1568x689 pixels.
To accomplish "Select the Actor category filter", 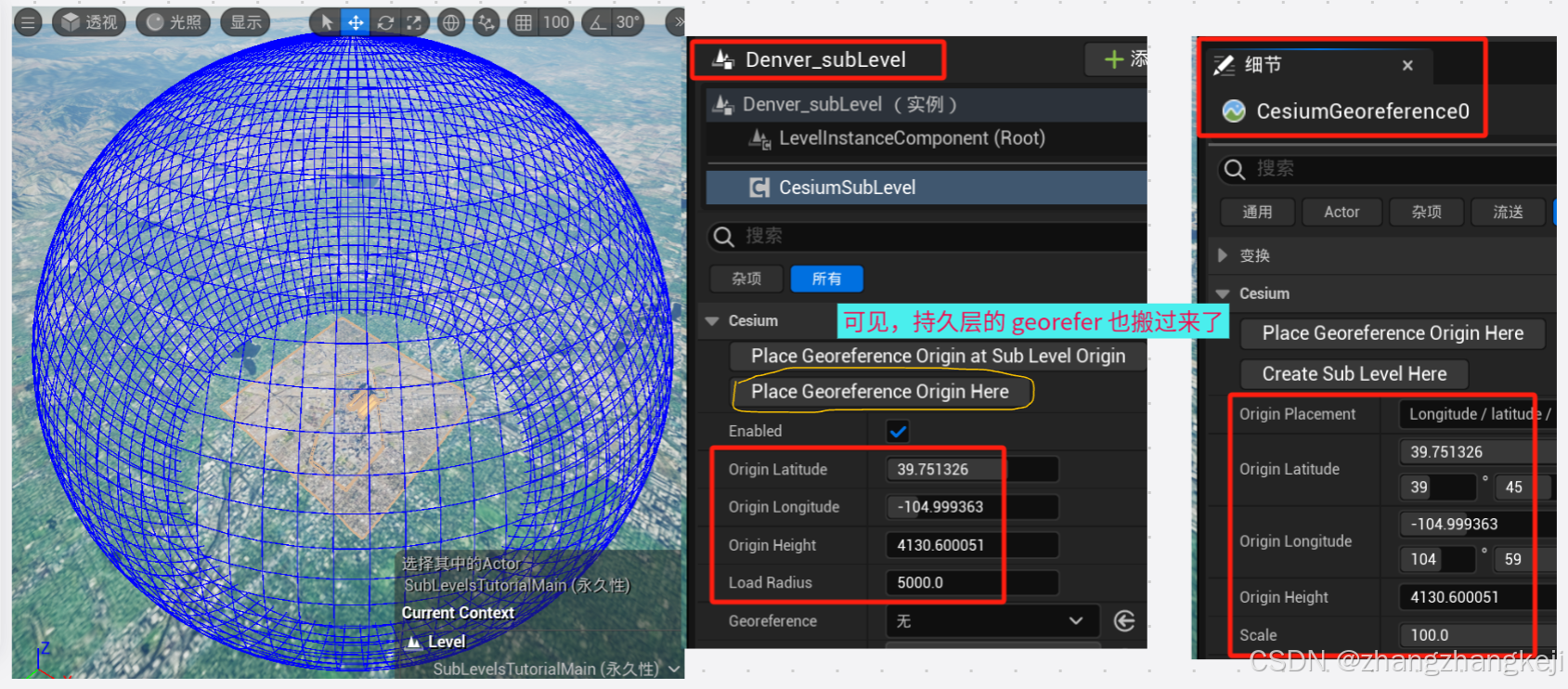I will click(1341, 212).
